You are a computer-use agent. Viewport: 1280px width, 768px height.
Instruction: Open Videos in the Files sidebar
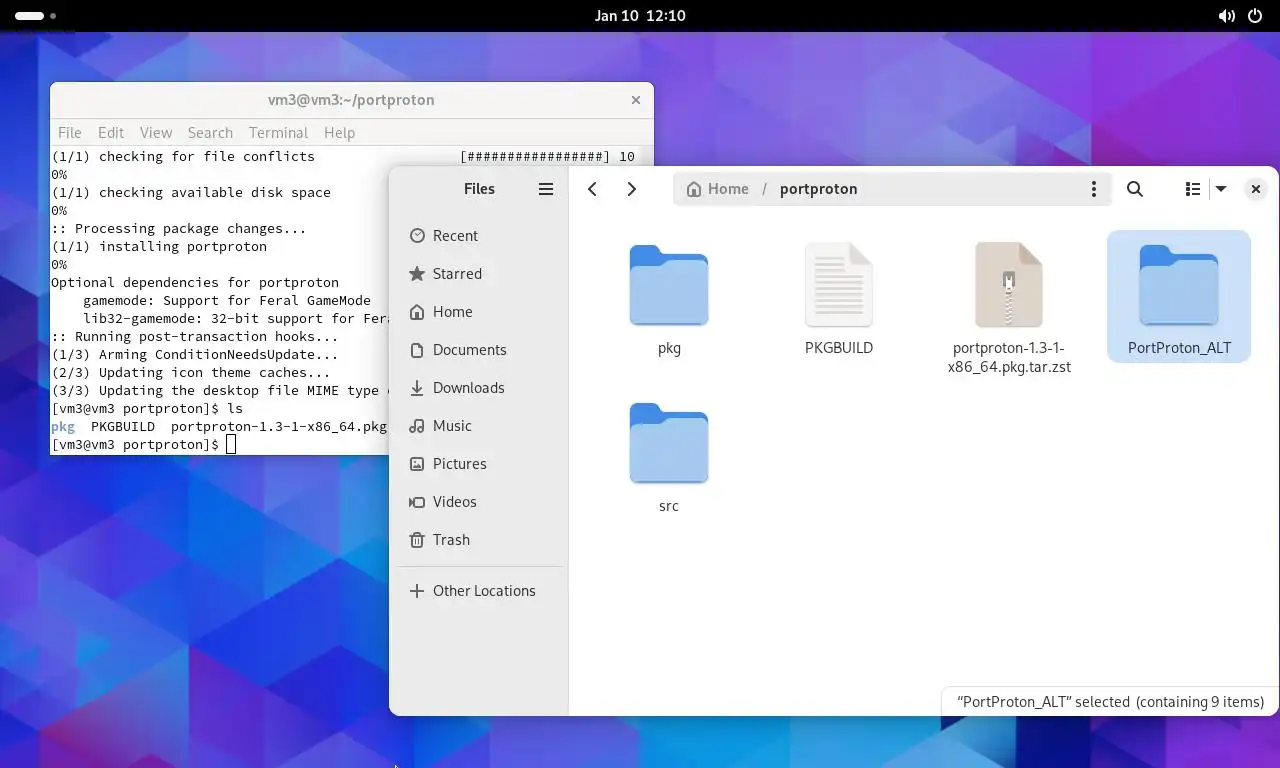(x=480, y=502)
